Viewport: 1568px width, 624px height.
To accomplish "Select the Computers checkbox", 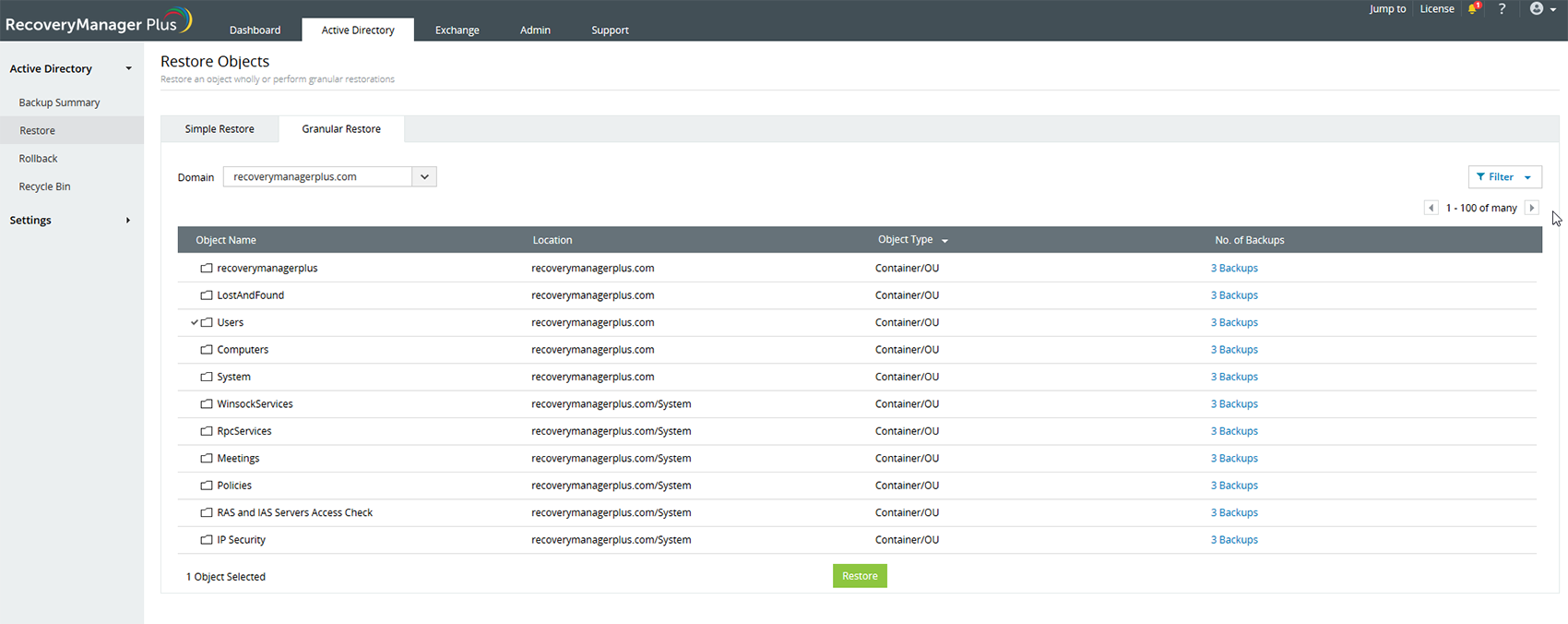I will [207, 350].
